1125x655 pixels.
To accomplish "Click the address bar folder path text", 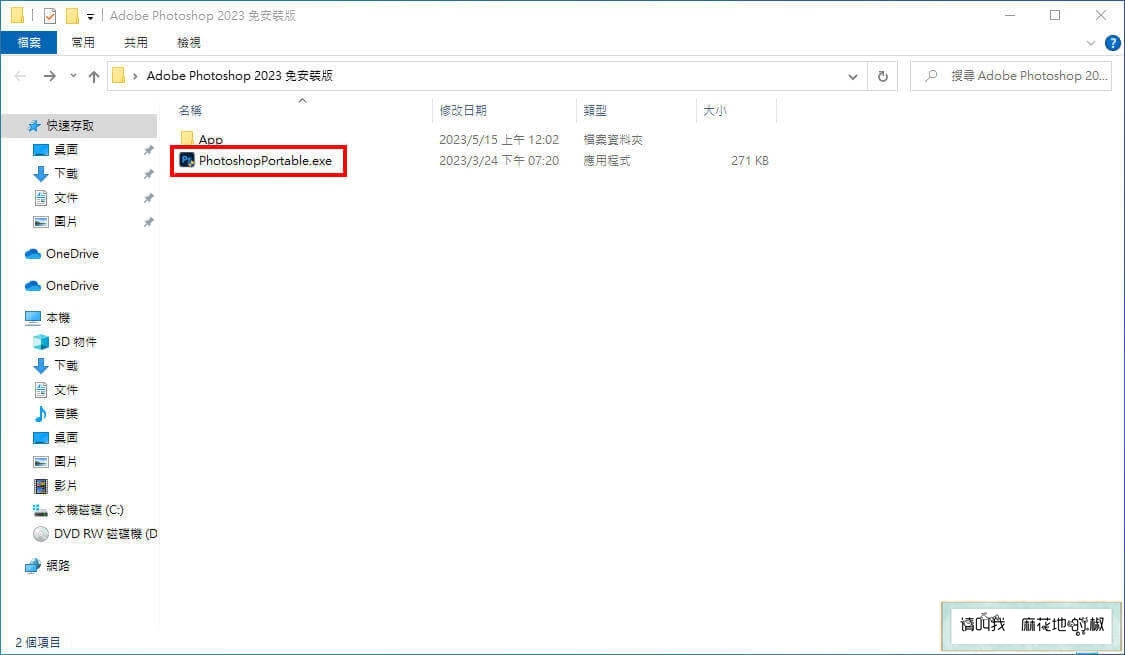I will click(240, 76).
